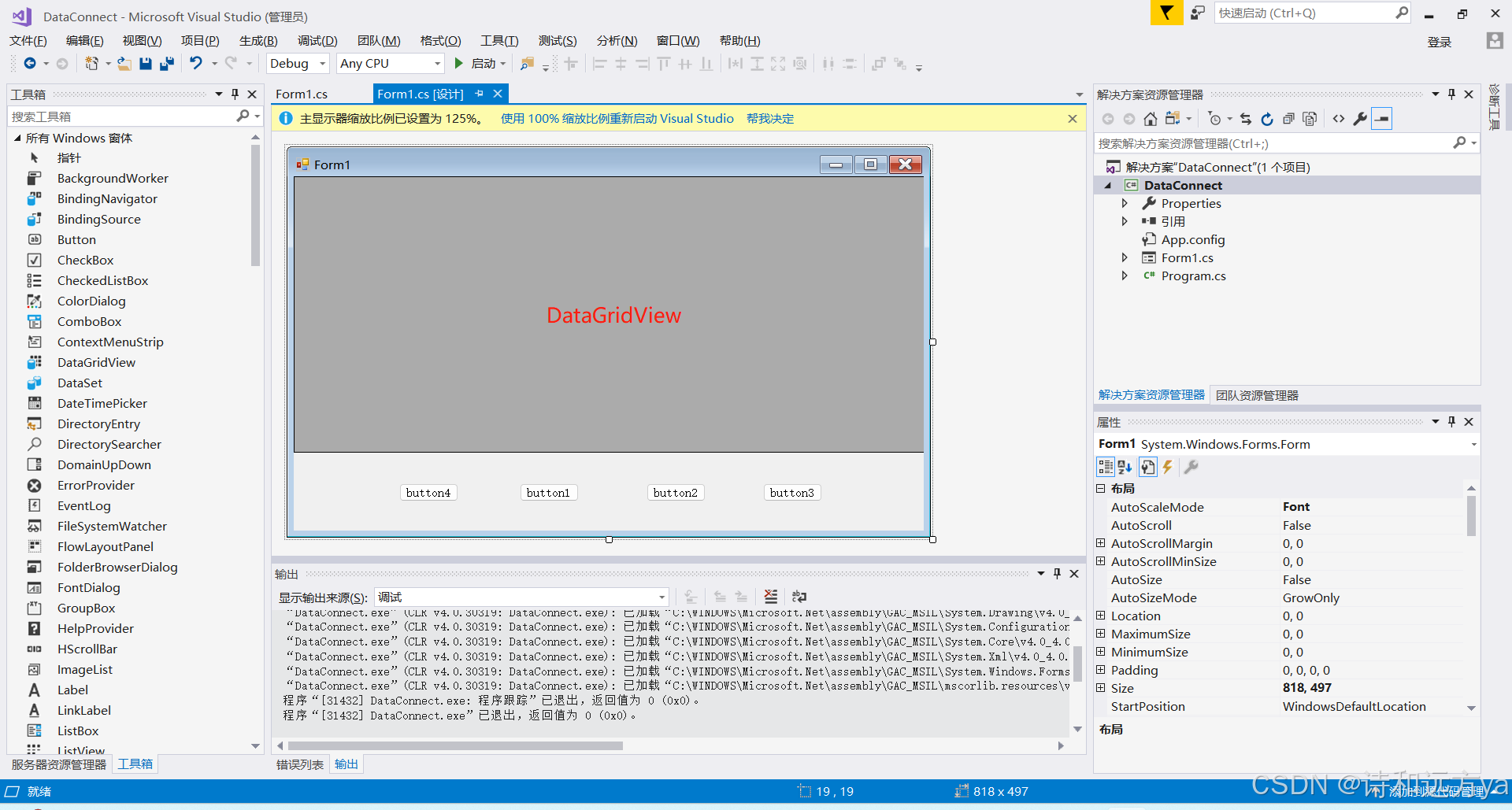The image size is (1512, 810).
Task: Switch to the 错误列表 tab
Action: [x=299, y=764]
